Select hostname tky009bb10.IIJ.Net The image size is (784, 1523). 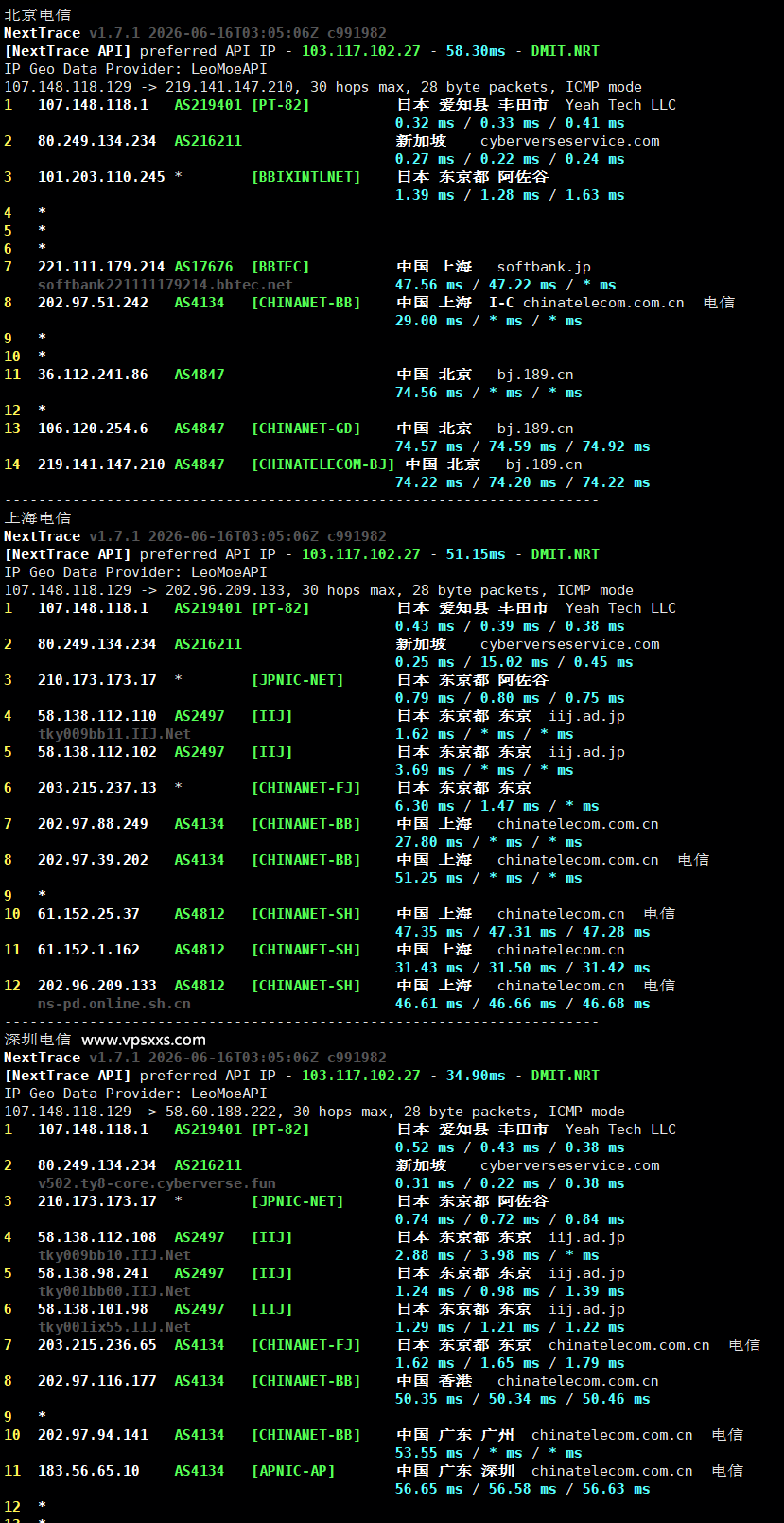pos(114,1255)
